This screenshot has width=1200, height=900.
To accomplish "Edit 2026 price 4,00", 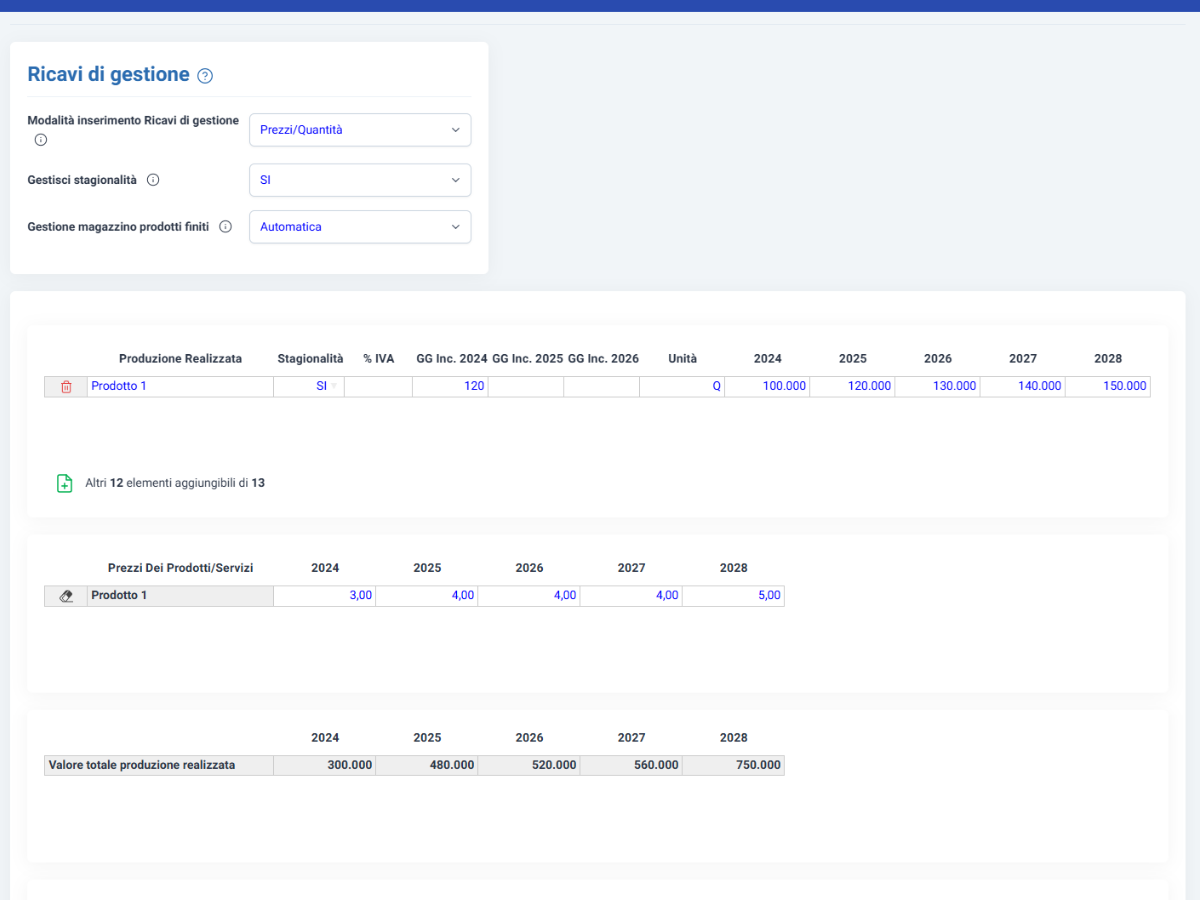I will (529, 596).
